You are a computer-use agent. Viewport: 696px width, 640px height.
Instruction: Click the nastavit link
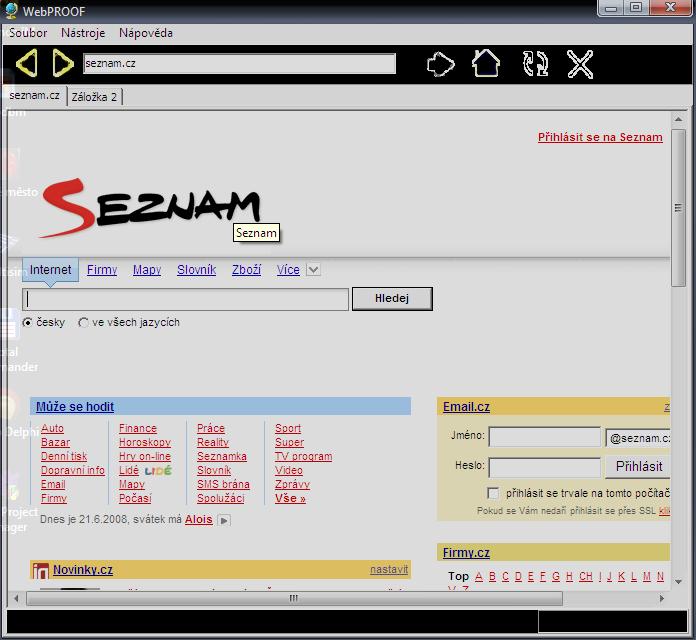(389, 569)
